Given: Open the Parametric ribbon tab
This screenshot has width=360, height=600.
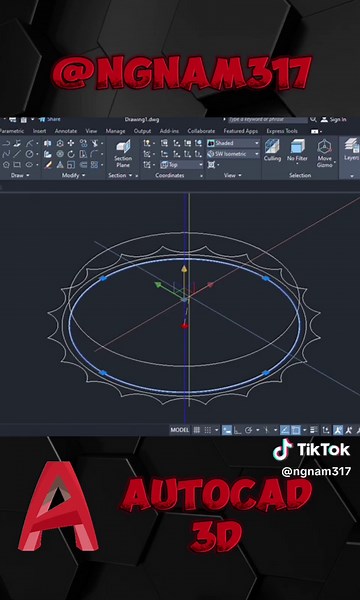Looking at the screenshot, I should tap(12, 131).
